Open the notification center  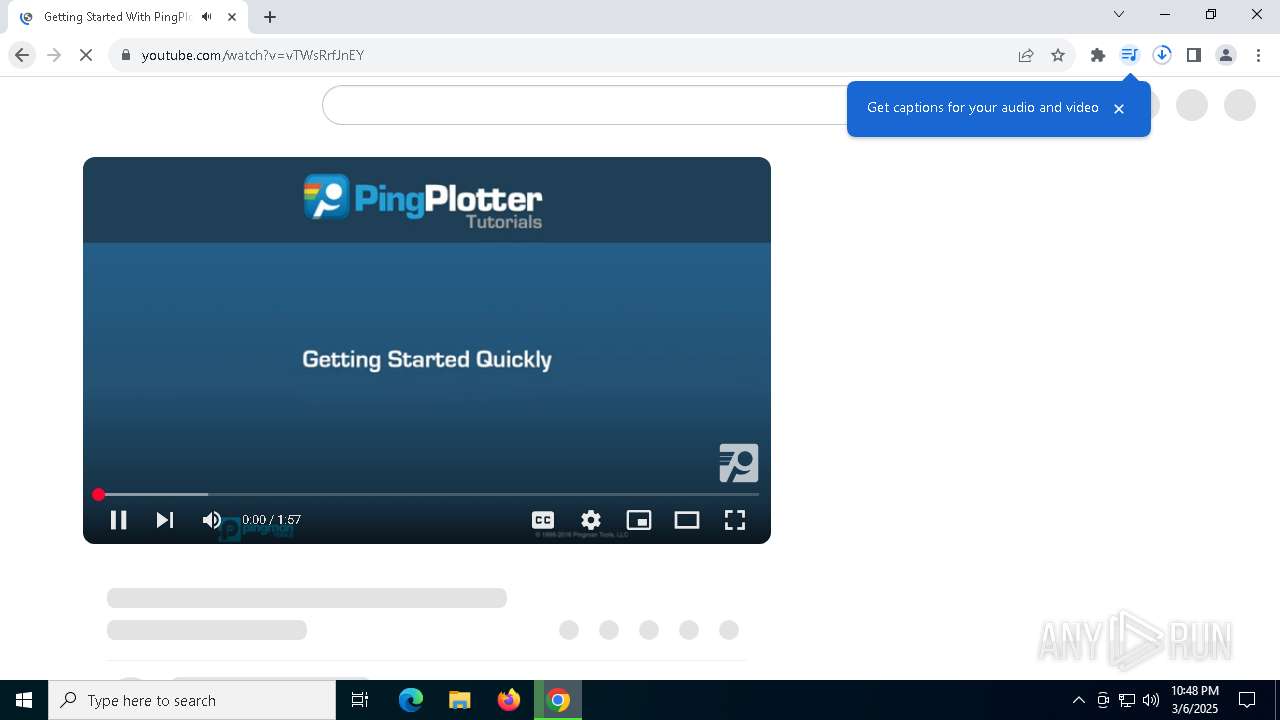[1247, 700]
